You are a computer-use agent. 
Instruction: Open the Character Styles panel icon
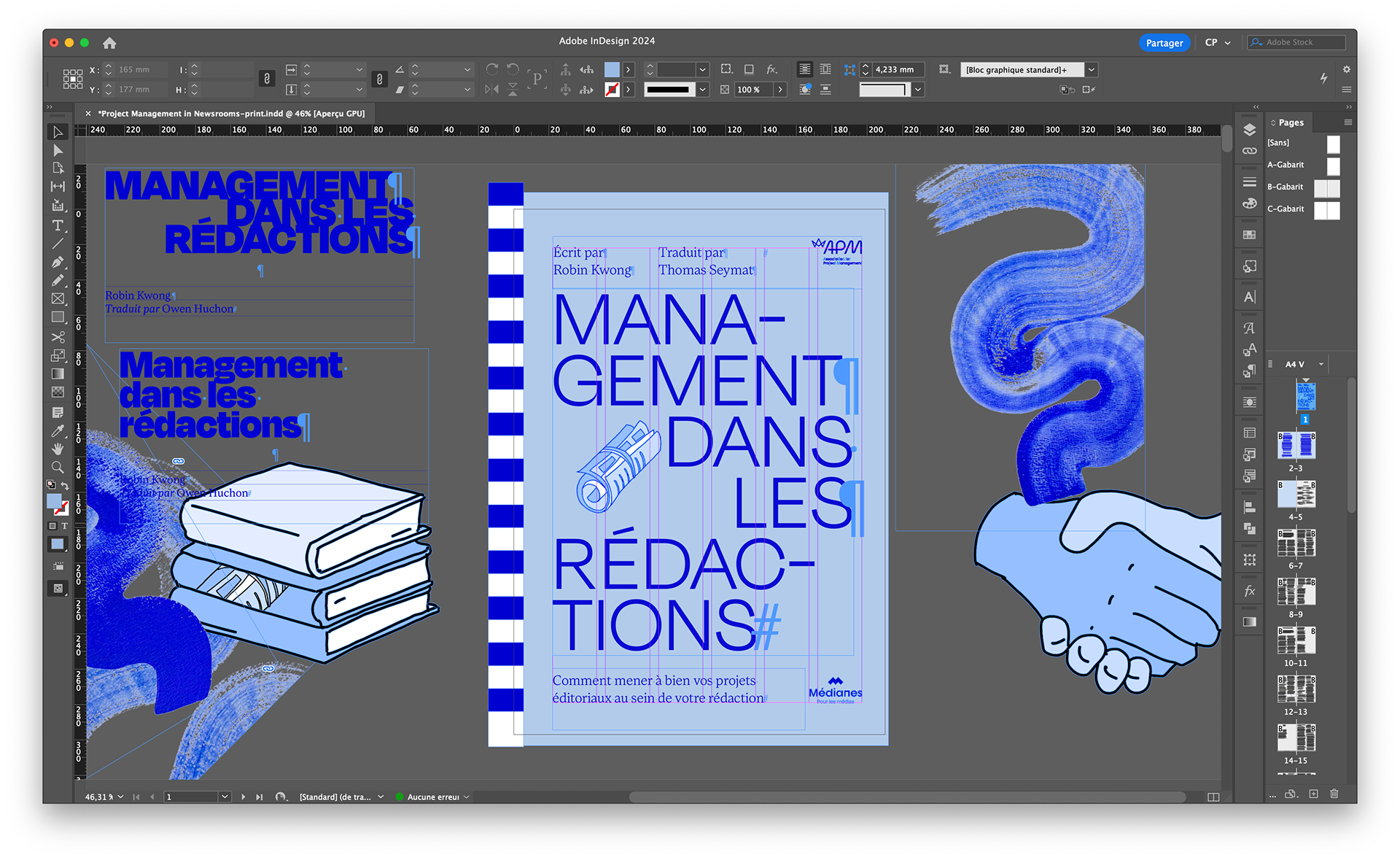[x=1249, y=349]
